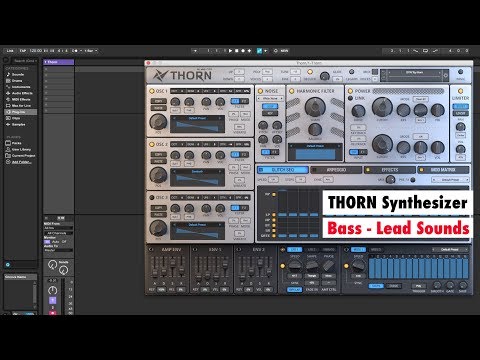Image resolution: width=480 pixels, height=360 pixels.
Task: Open lower filter Mode dropdown
Action: point(420,137)
